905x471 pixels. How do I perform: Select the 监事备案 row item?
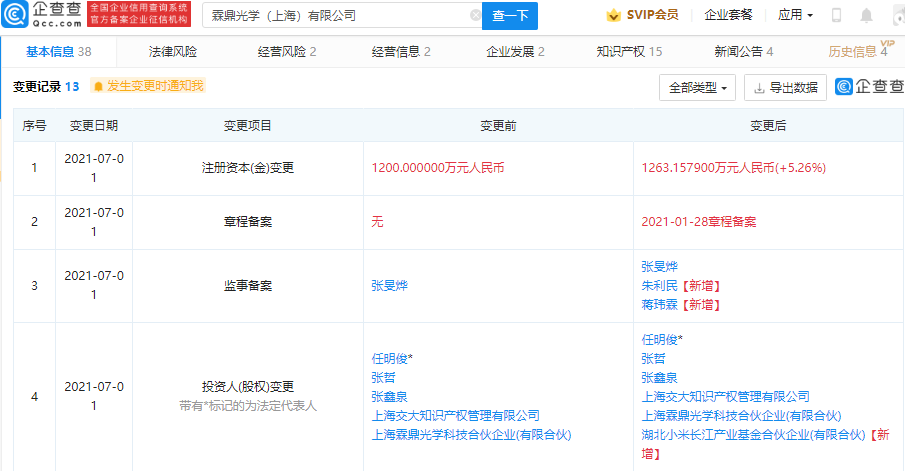tap(248, 286)
